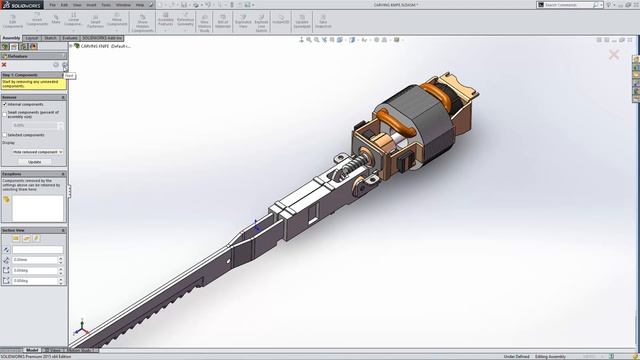Click Search Commands input box
640x360 pixels.
coord(568,5)
